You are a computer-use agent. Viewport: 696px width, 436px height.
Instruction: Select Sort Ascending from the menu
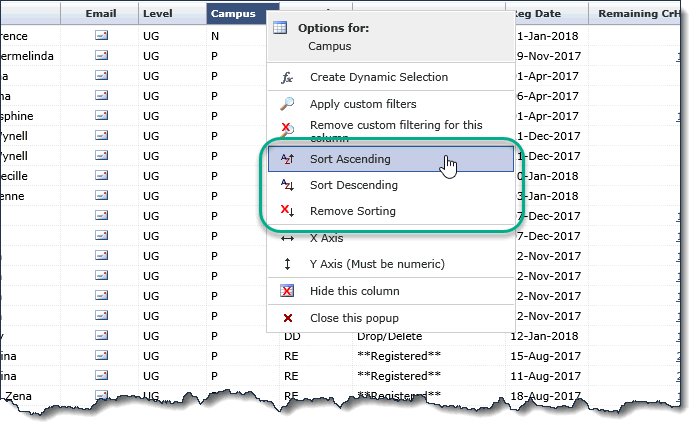coord(350,159)
